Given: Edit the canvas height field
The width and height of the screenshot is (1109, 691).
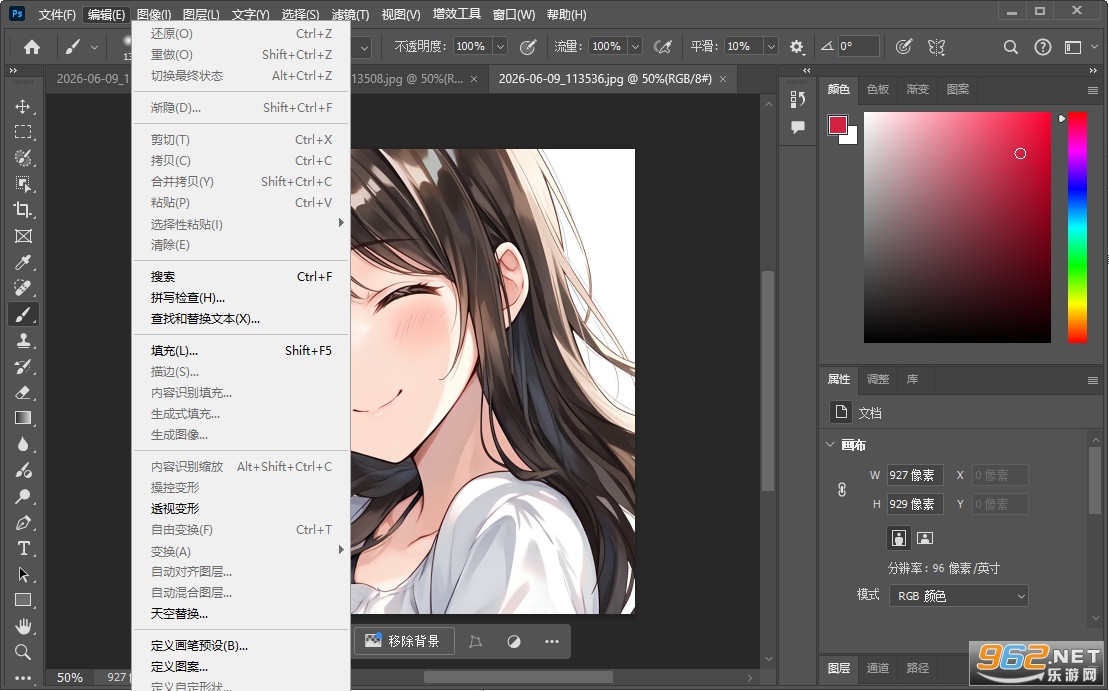Looking at the screenshot, I should coord(915,504).
